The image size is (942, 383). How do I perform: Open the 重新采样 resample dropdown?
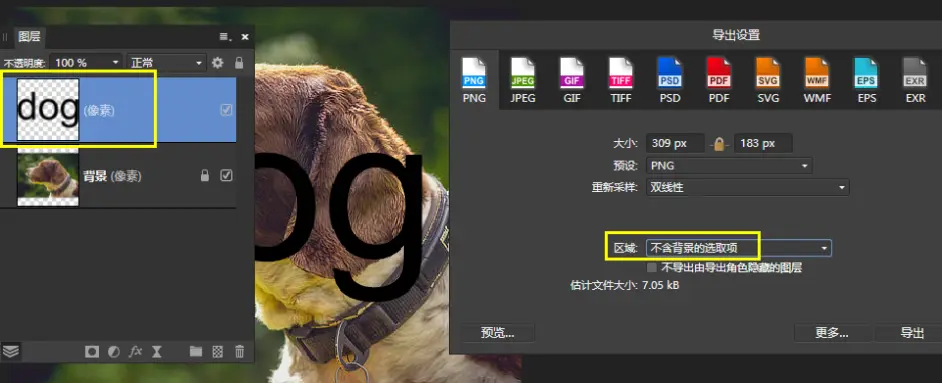coord(747,187)
